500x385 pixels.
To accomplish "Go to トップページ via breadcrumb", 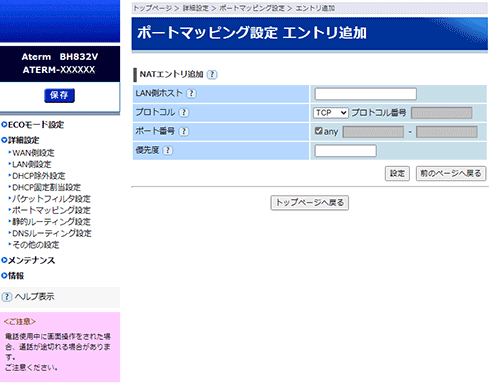I will [x=153, y=8].
